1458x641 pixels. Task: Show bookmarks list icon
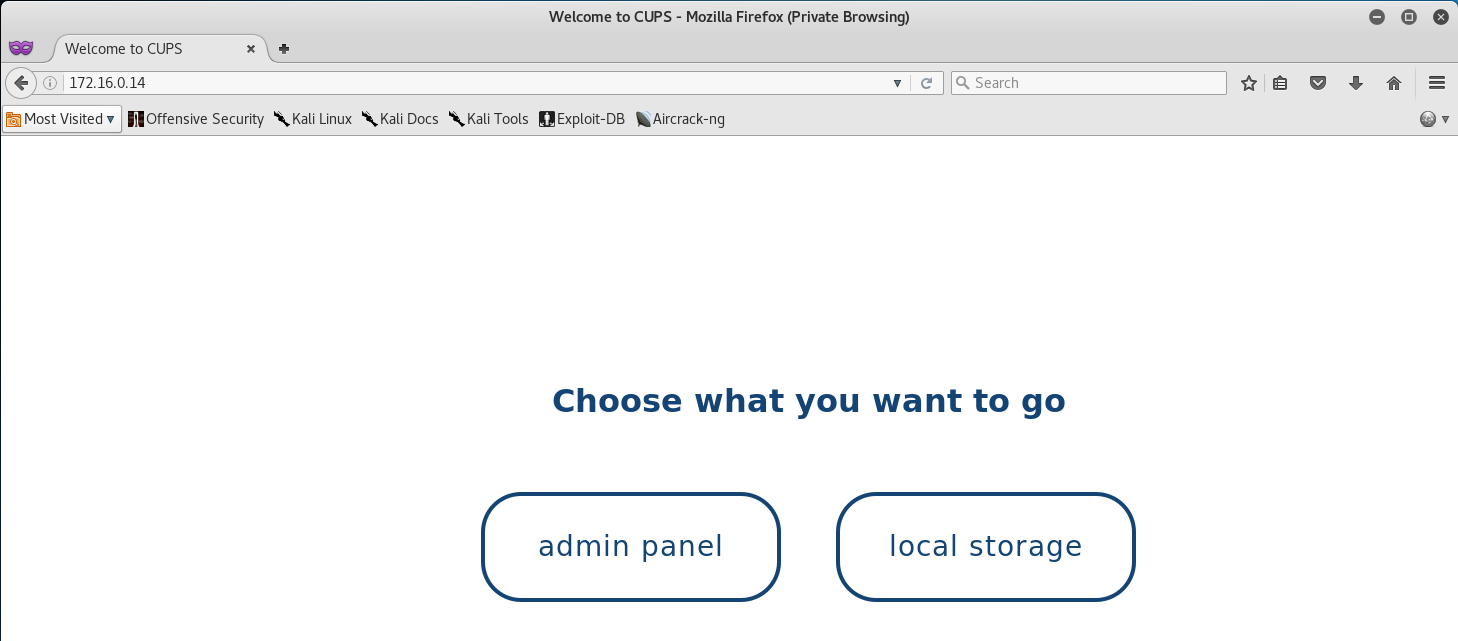coord(1280,83)
